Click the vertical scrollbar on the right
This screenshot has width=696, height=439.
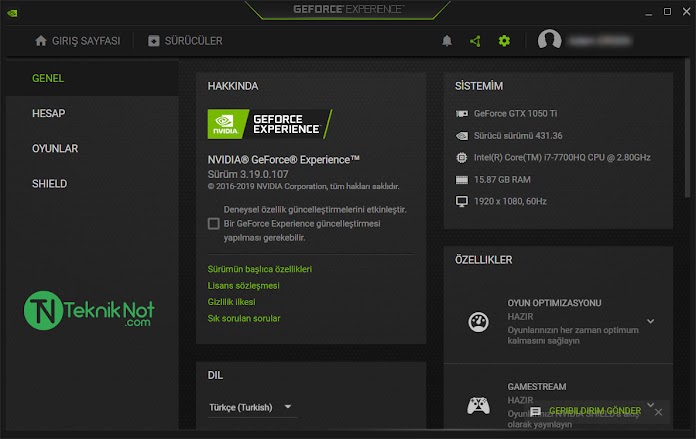[688, 129]
